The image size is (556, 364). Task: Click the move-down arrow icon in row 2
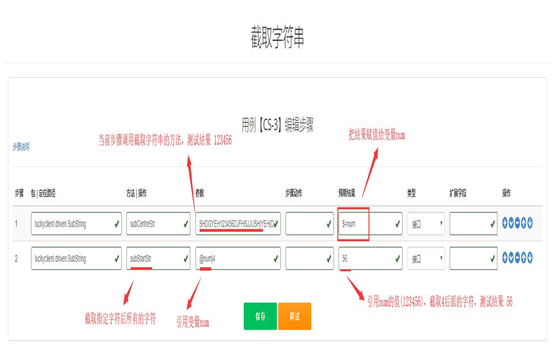[530, 257]
